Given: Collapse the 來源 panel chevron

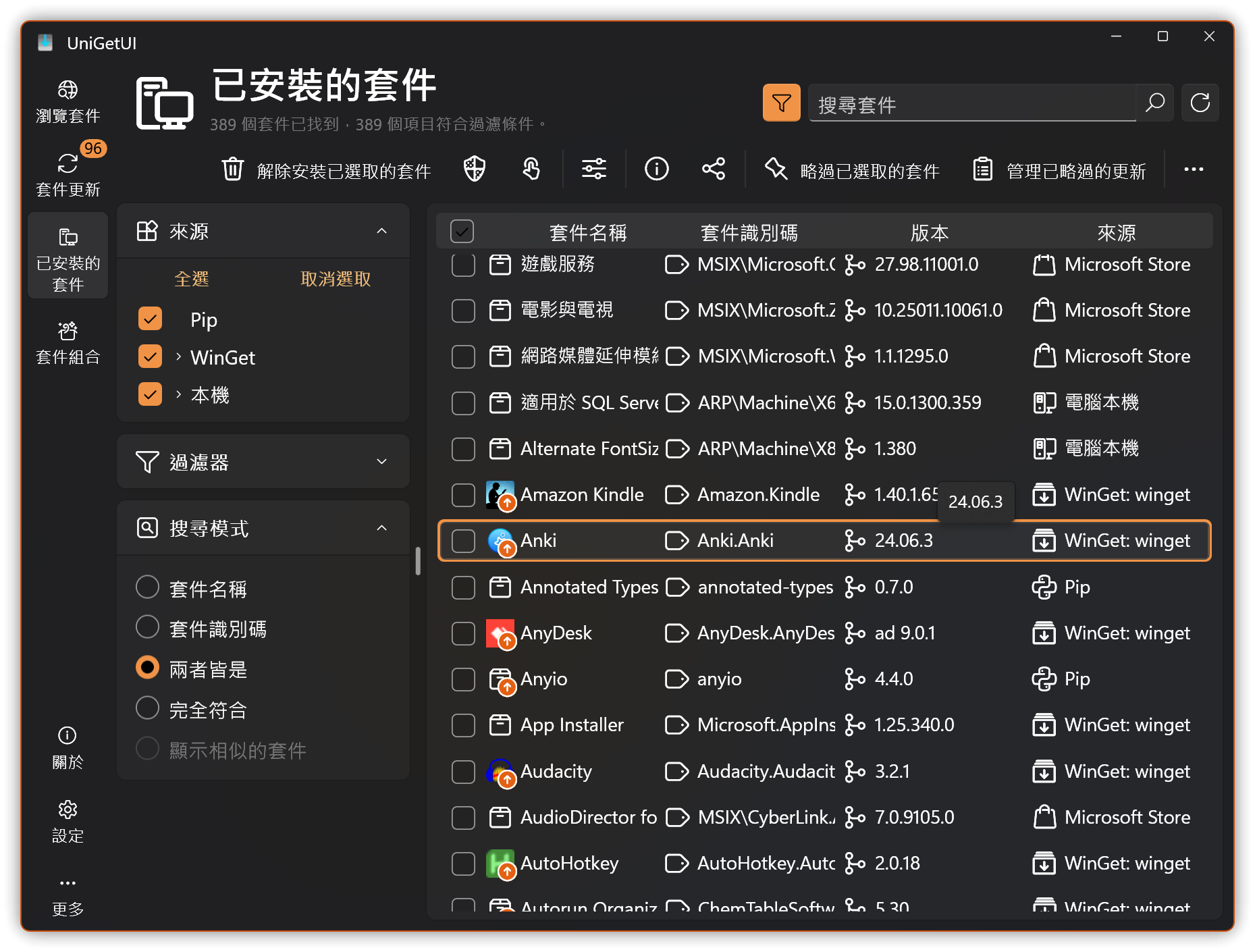Looking at the screenshot, I should click(381, 231).
